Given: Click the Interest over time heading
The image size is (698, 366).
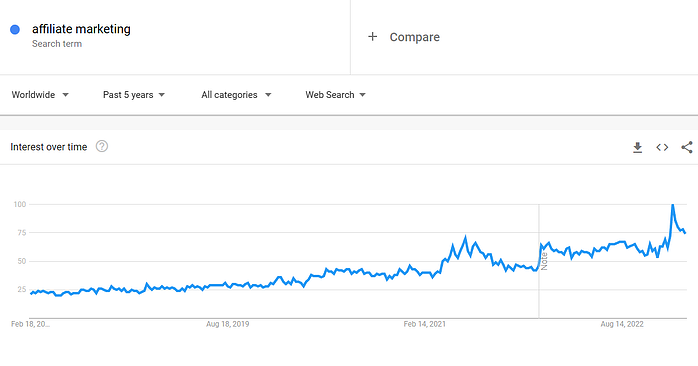Looking at the screenshot, I should pos(49,147).
